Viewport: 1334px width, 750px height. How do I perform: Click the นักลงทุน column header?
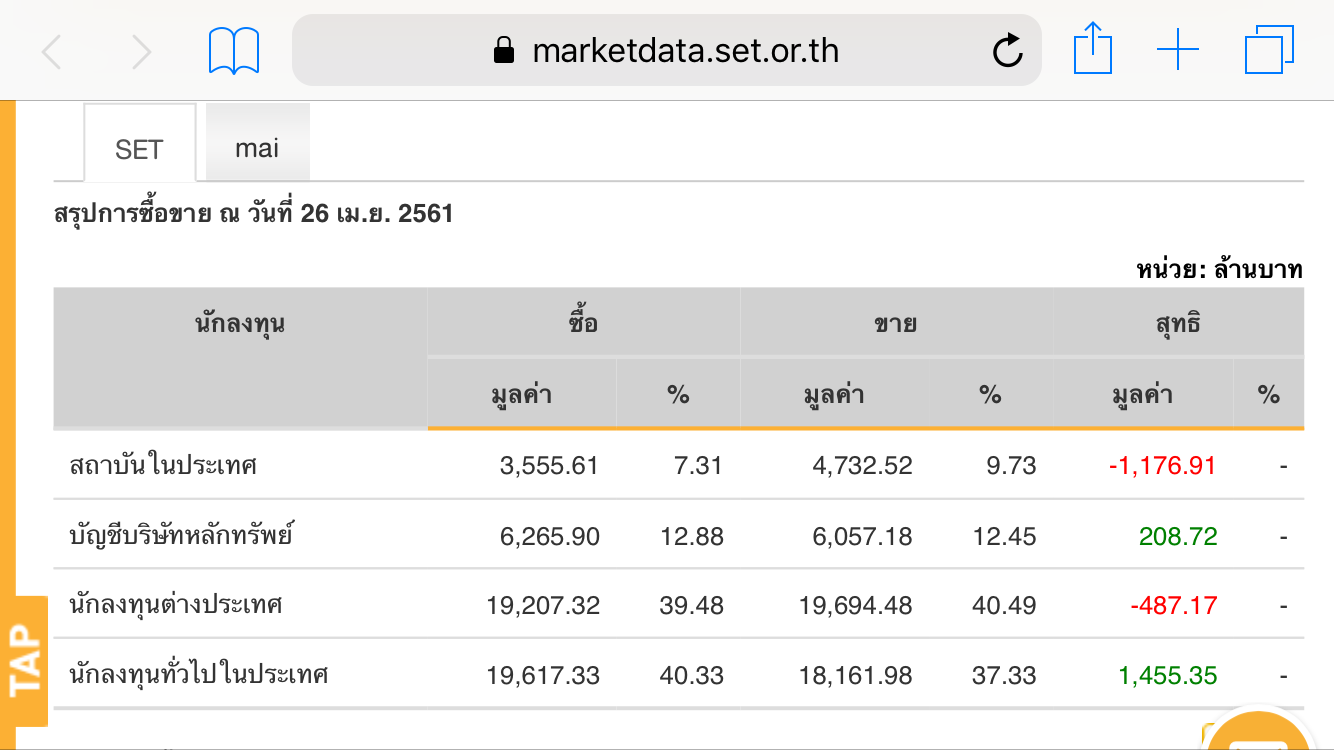240,323
